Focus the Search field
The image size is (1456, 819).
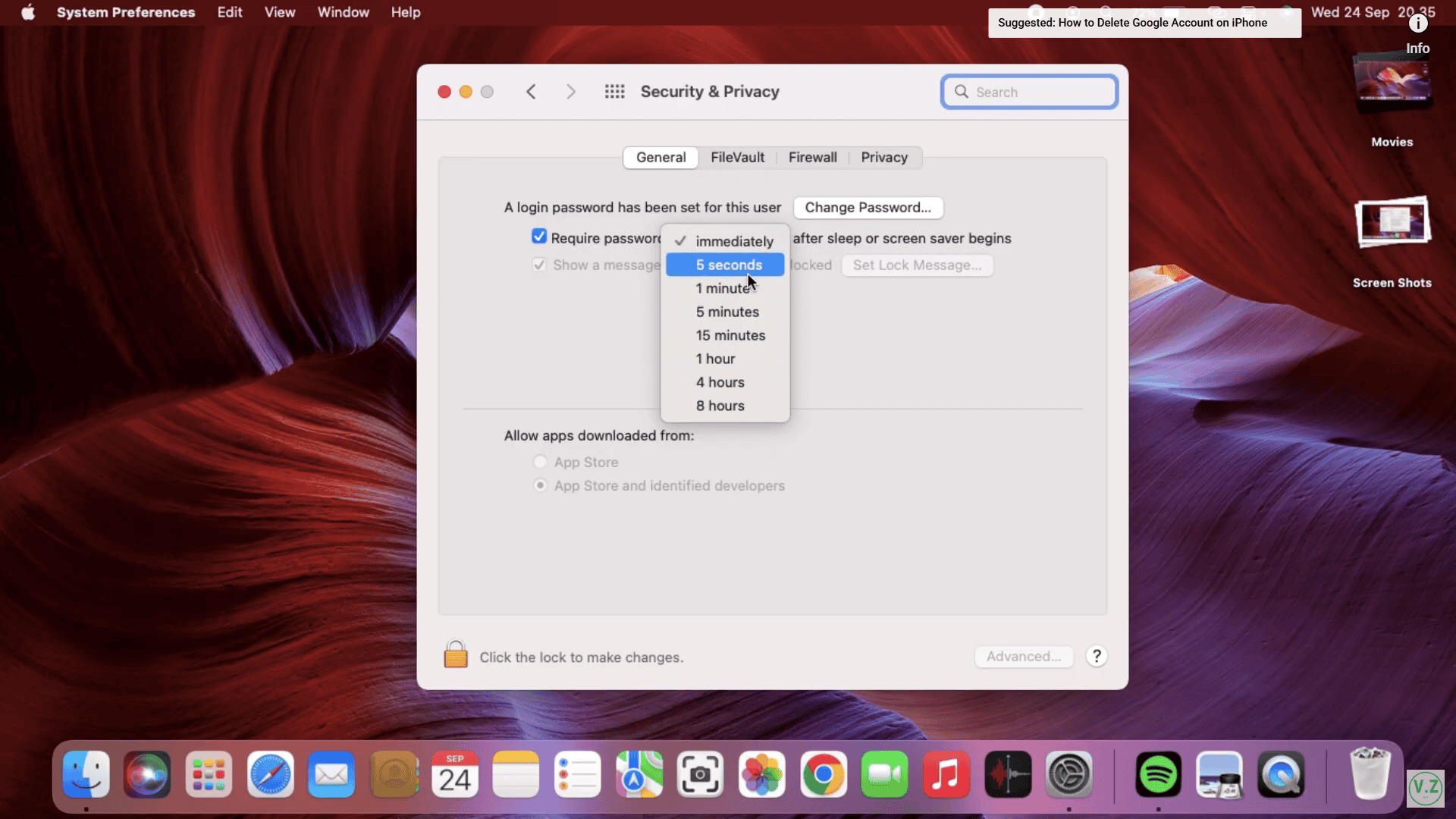[x=1029, y=92]
